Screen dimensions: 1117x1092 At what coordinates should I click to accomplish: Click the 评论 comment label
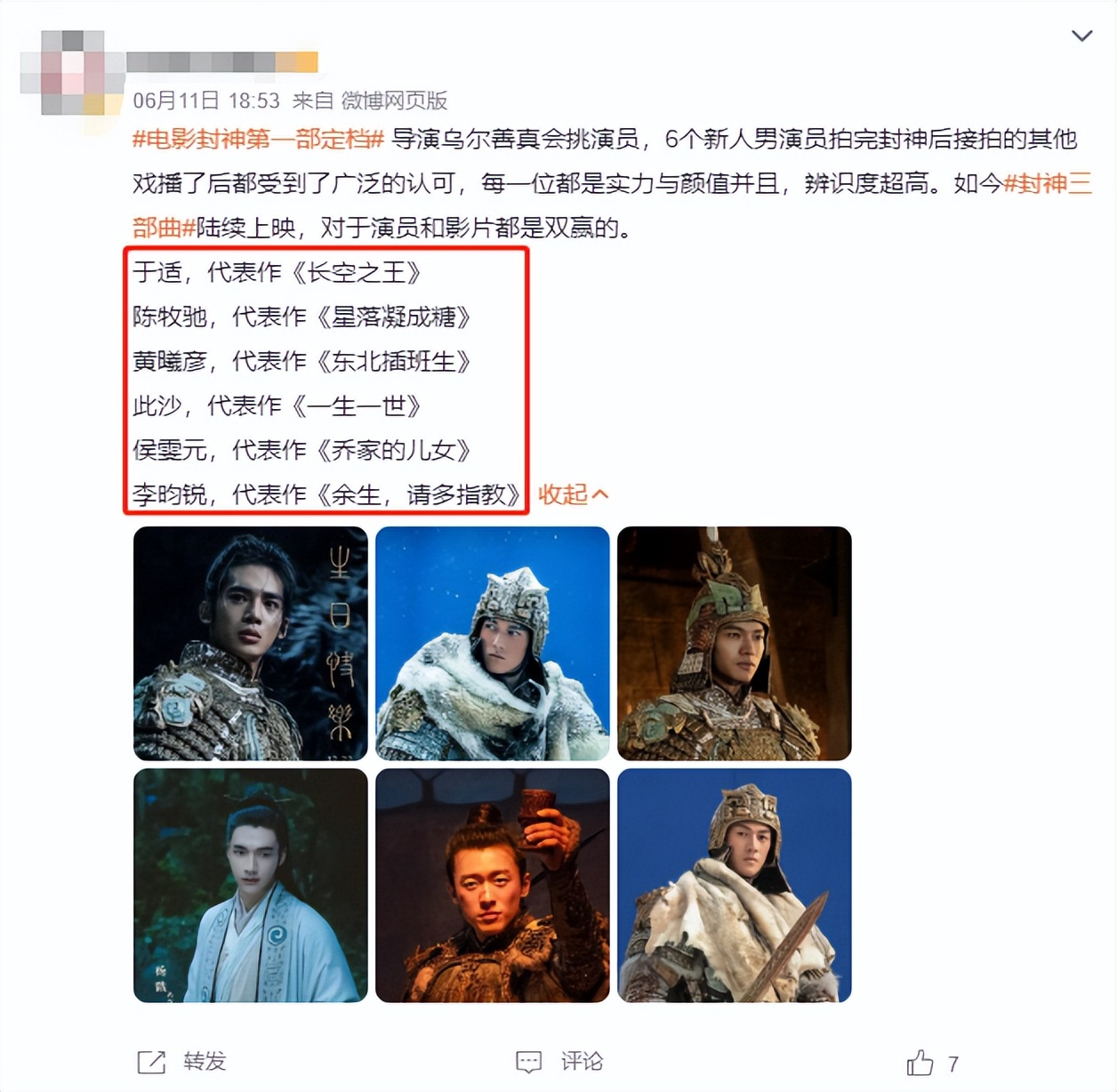click(x=582, y=1062)
